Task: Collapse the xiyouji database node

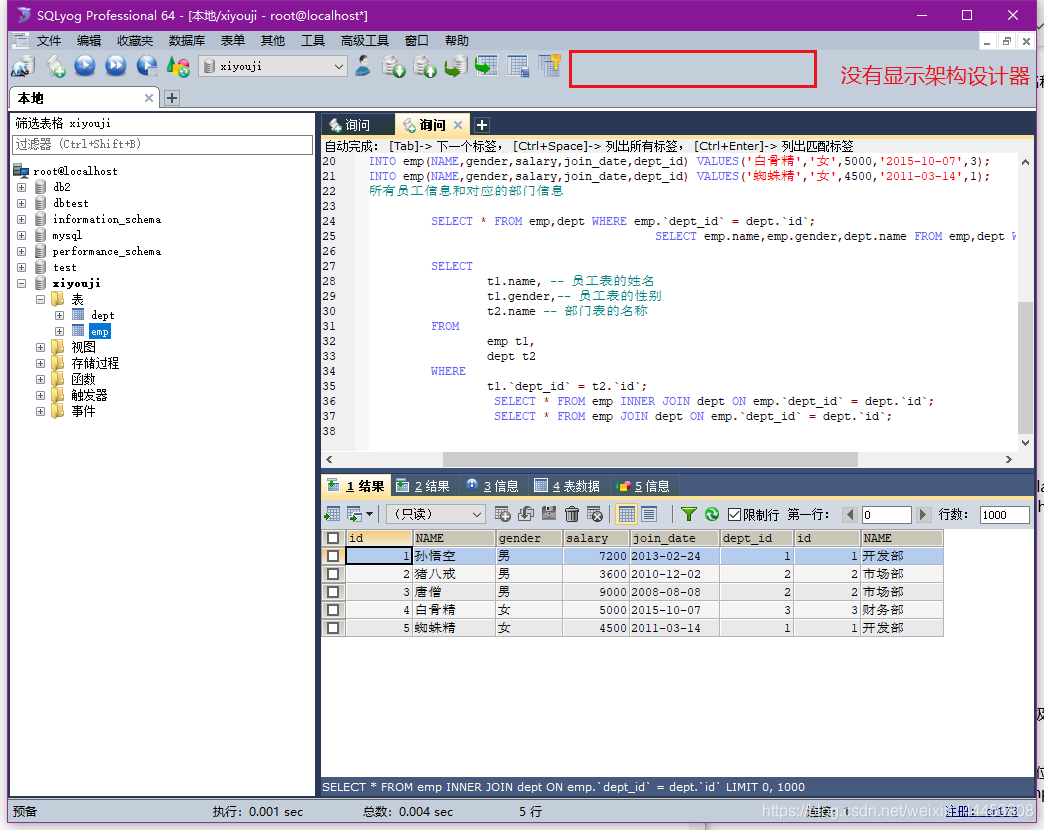Action: 21,283
